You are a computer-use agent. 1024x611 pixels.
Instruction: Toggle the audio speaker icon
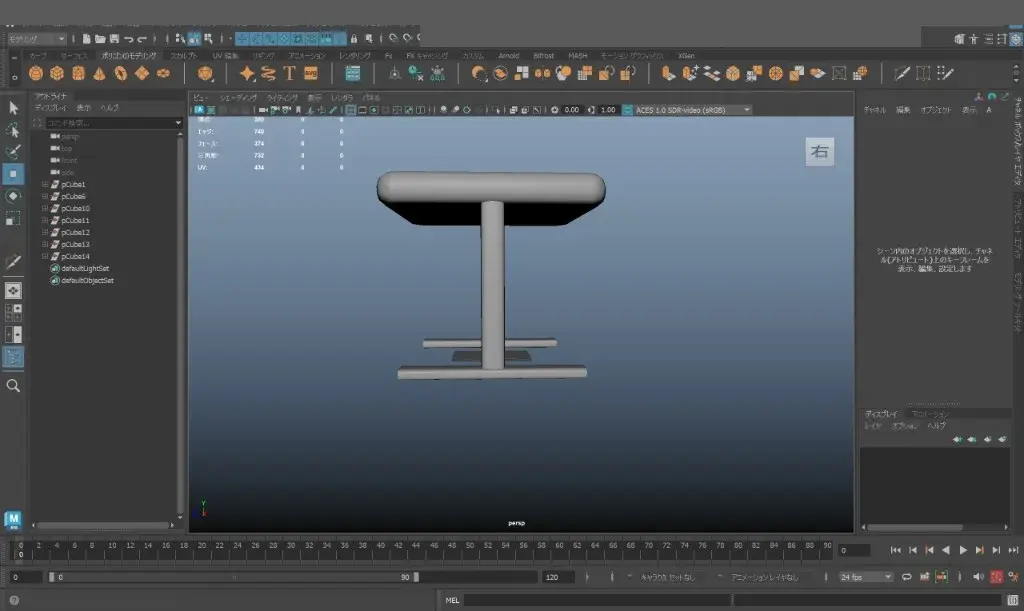click(978, 577)
